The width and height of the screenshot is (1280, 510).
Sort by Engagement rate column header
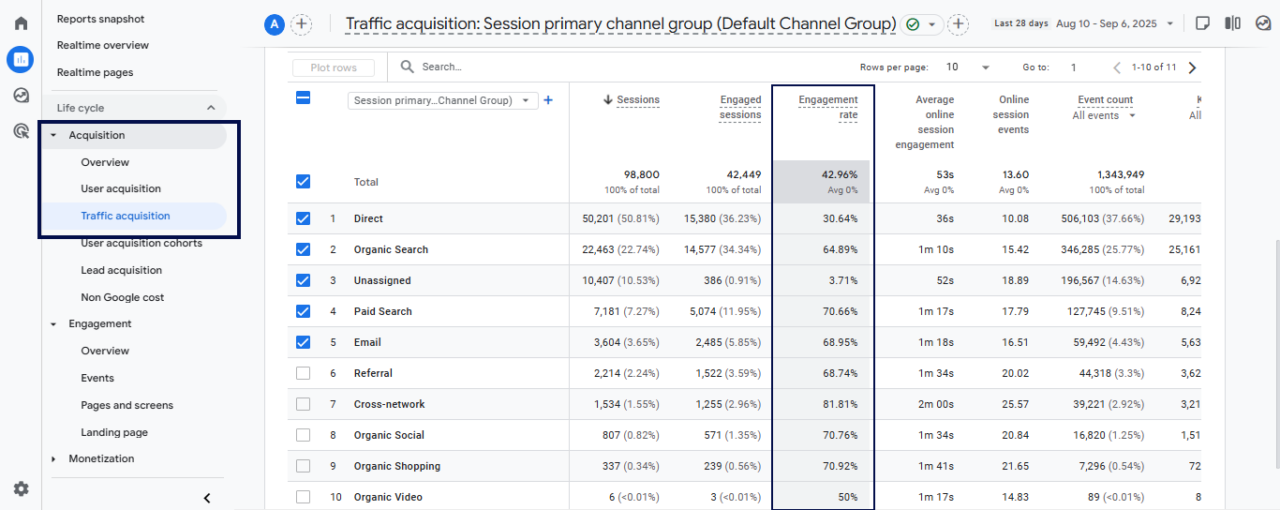click(828, 107)
